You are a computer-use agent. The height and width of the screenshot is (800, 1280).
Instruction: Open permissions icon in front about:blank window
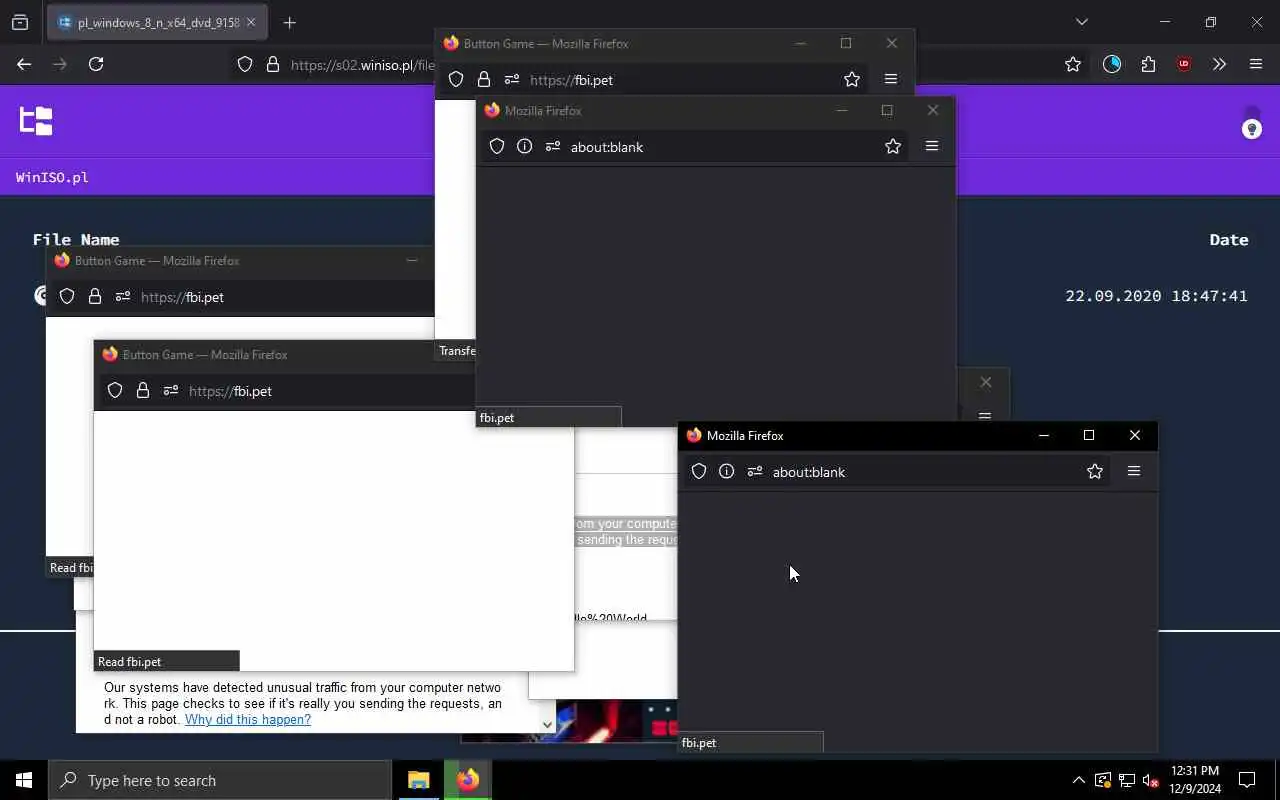[x=755, y=471]
